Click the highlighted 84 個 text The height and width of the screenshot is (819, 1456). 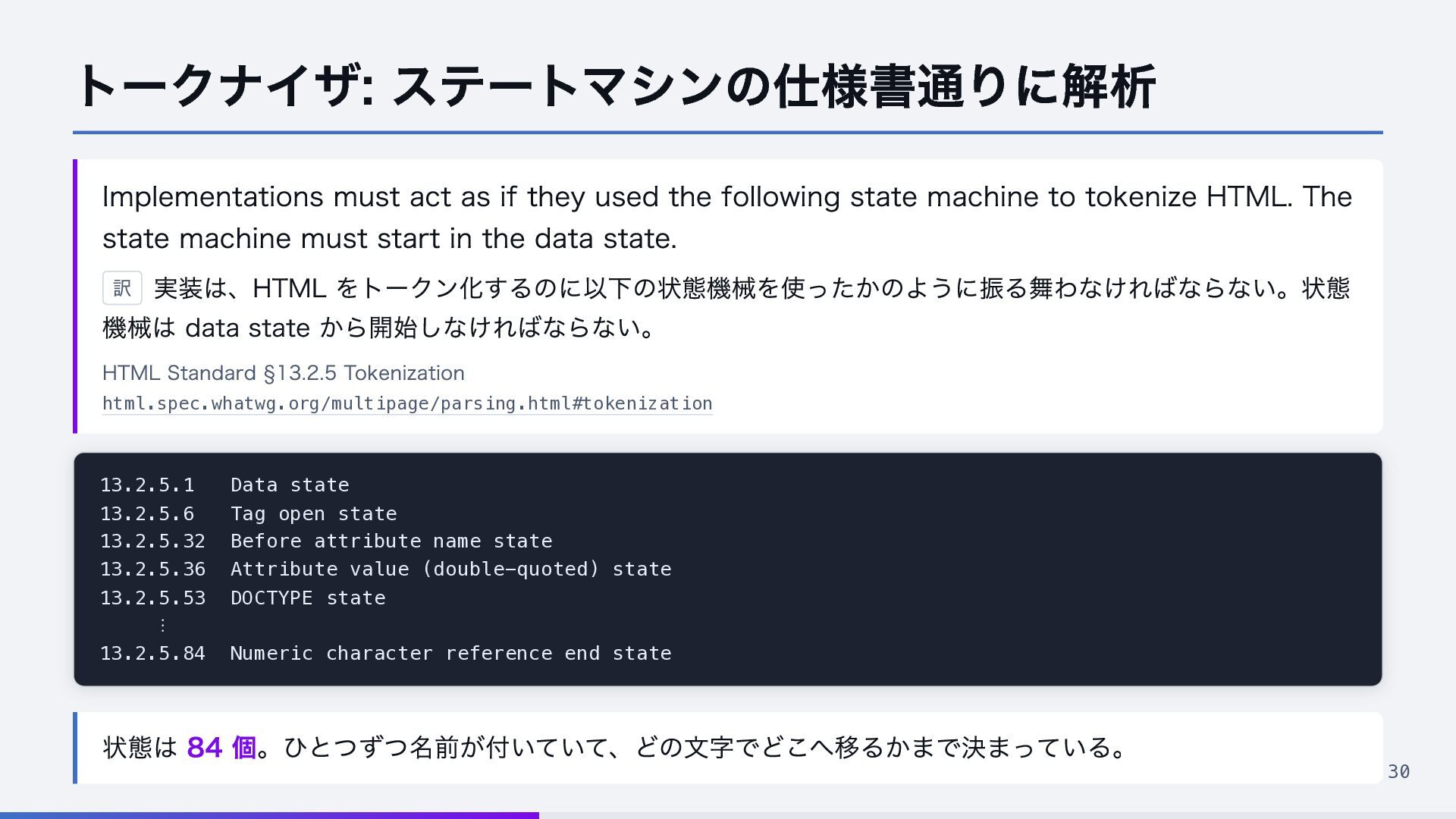[x=221, y=748]
